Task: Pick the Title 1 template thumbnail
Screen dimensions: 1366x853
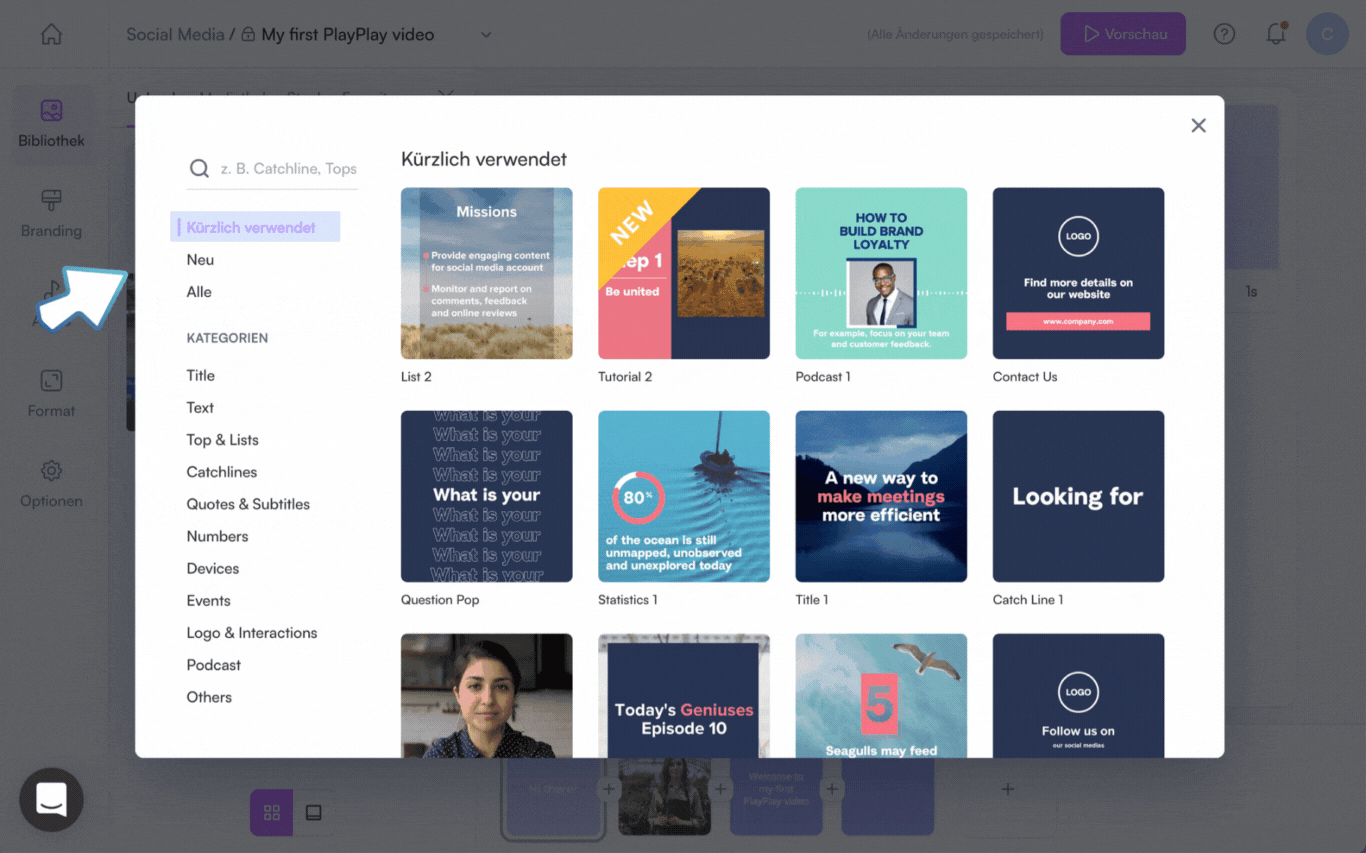Action: tap(881, 496)
